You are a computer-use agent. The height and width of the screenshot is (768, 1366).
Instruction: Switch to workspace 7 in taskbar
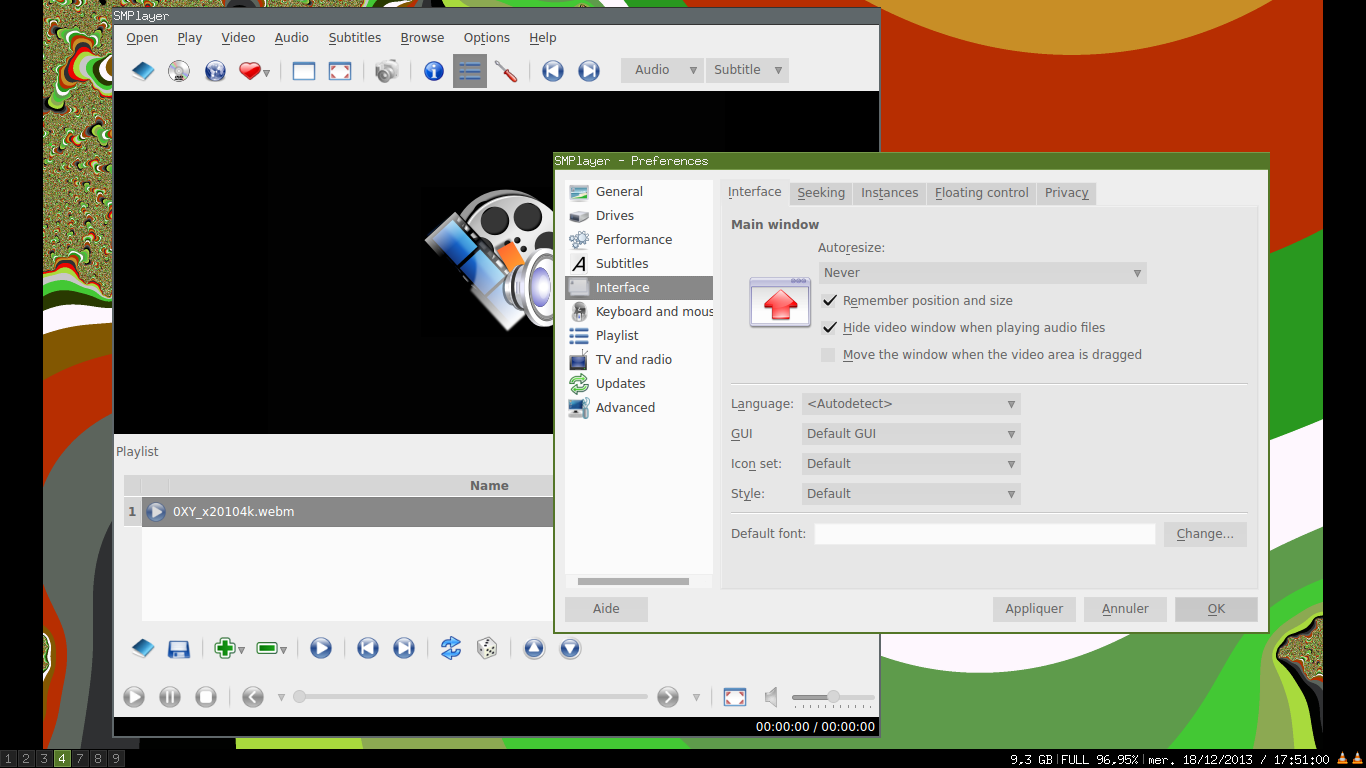(80, 759)
